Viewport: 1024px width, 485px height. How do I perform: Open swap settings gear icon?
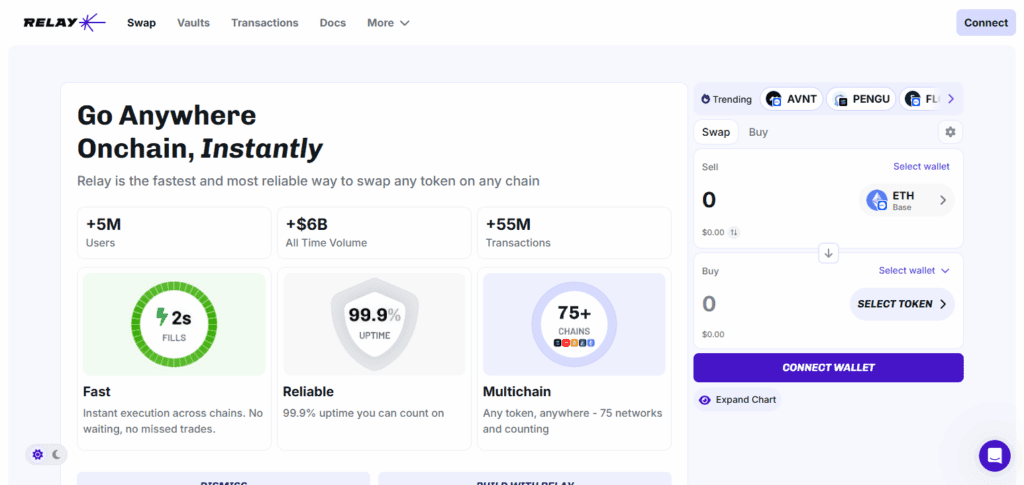[x=950, y=132]
